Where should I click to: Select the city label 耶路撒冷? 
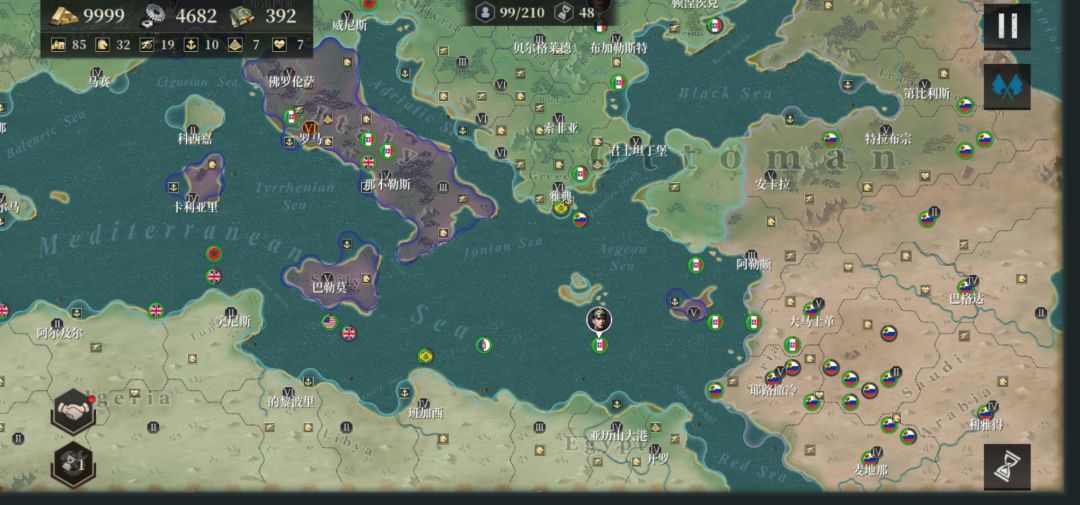[x=773, y=390]
